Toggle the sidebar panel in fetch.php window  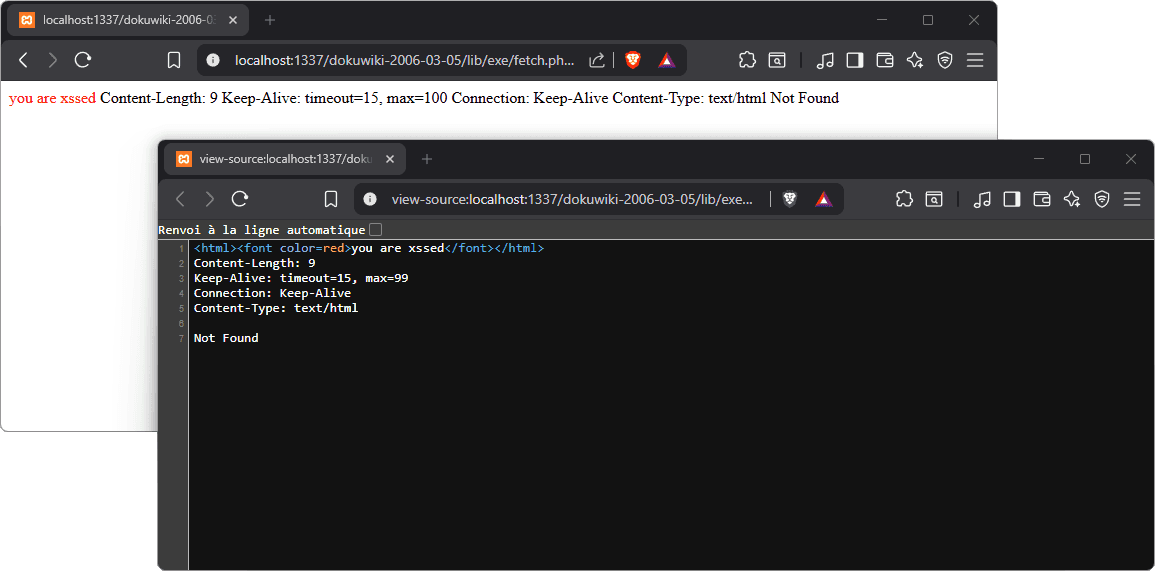pos(854,60)
